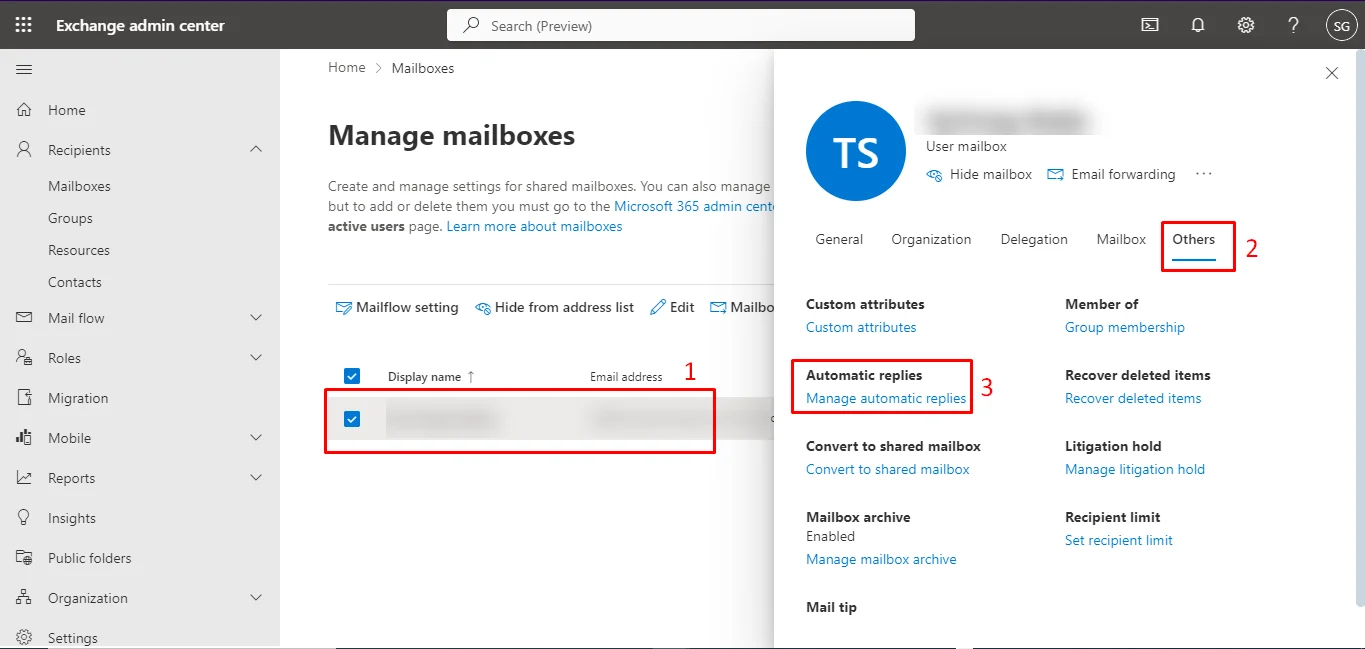Screen dimensions: 1365x649
Task: Click Manage mailbox archive link
Action: 881,560
